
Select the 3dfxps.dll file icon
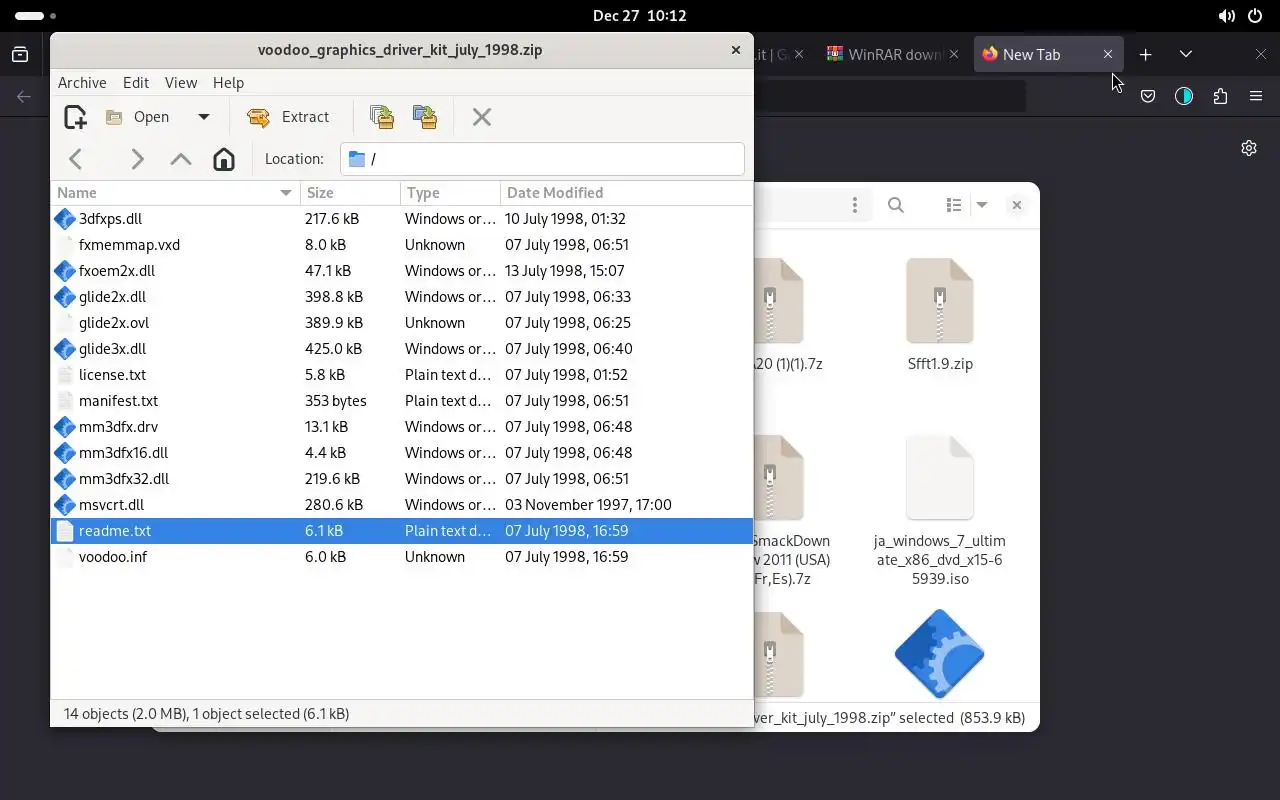pyautogui.click(x=65, y=219)
